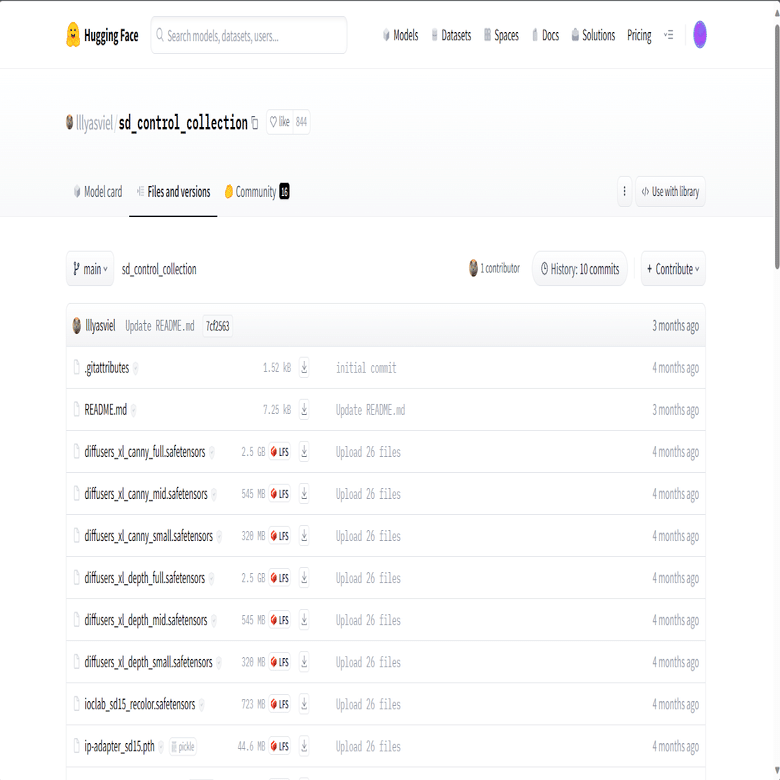The image size is (780, 780).
Task: Open diffusers_xl_canny_small.safetensors file
Action: coord(148,536)
